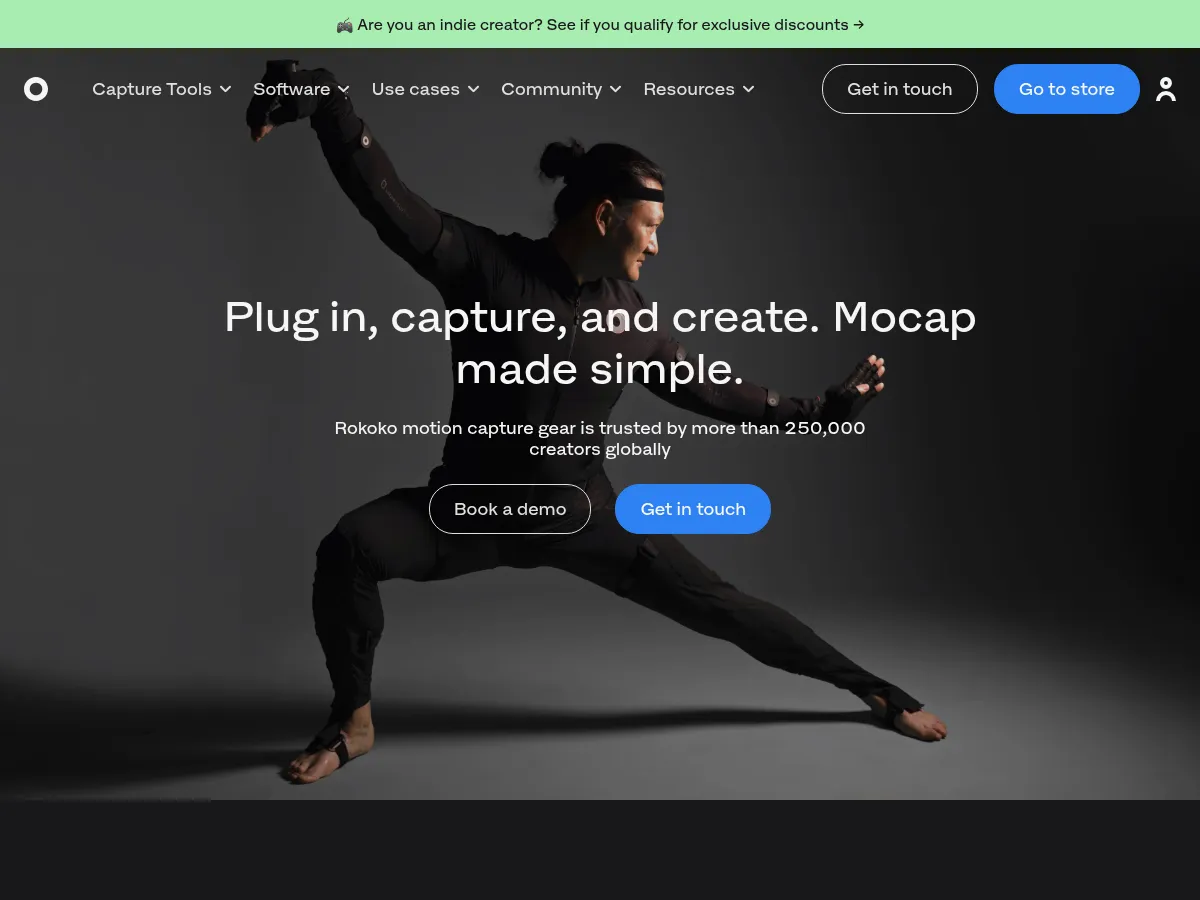
Task: Click the blue Get in touch hero button
Action: click(693, 509)
